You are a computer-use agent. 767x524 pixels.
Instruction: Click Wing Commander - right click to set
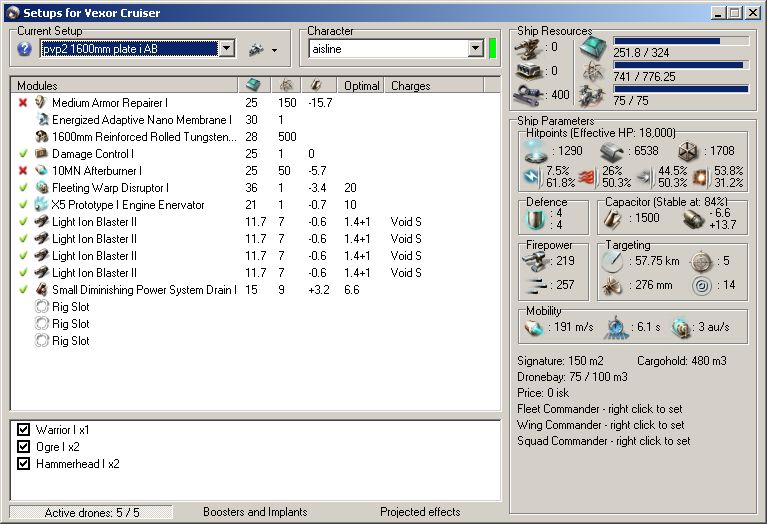601,425
